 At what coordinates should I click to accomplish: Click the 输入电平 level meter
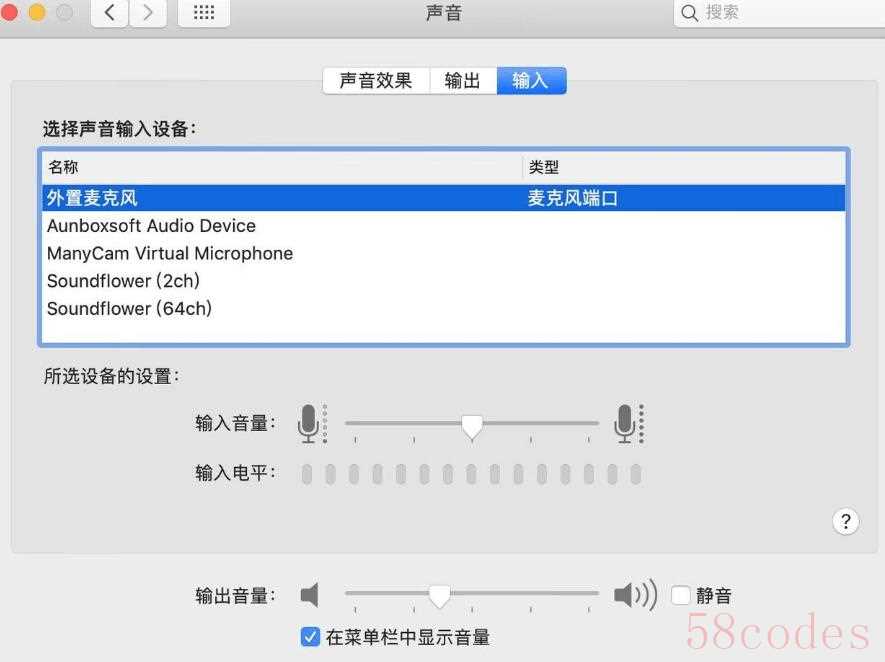(471, 475)
